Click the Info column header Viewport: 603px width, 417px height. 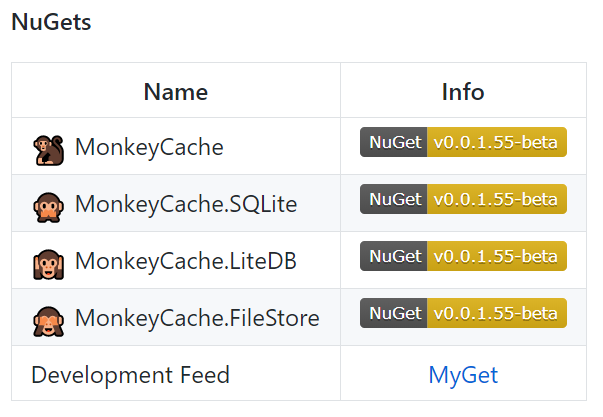pyautogui.click(x=463, y=92)
